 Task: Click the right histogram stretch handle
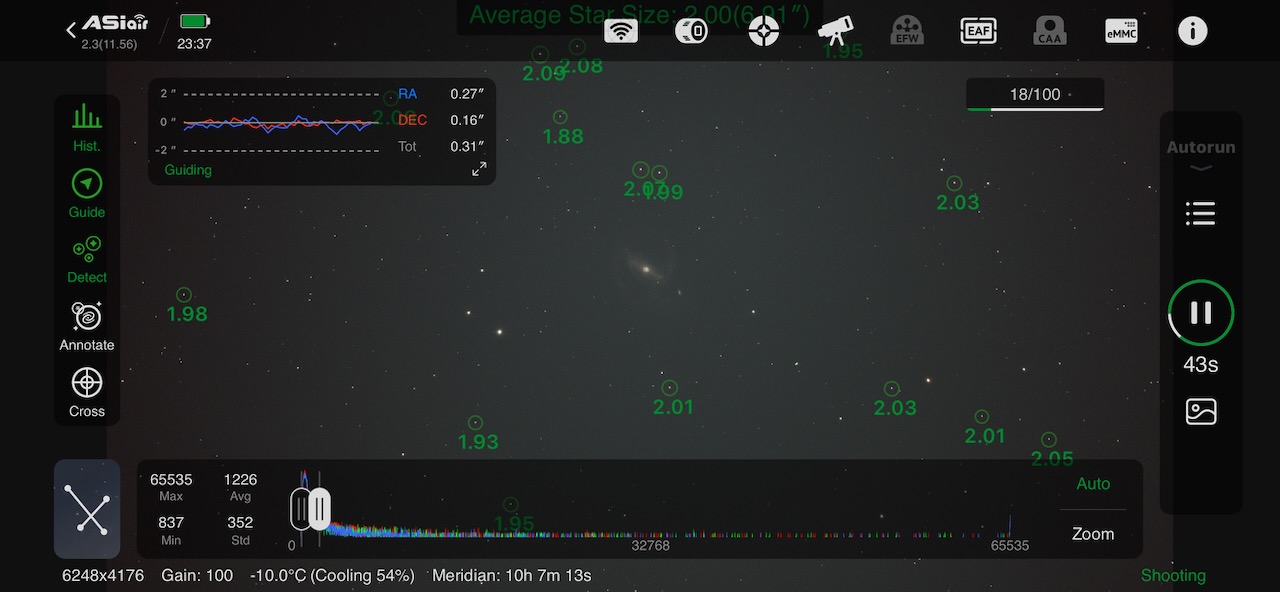pos(319,509)
